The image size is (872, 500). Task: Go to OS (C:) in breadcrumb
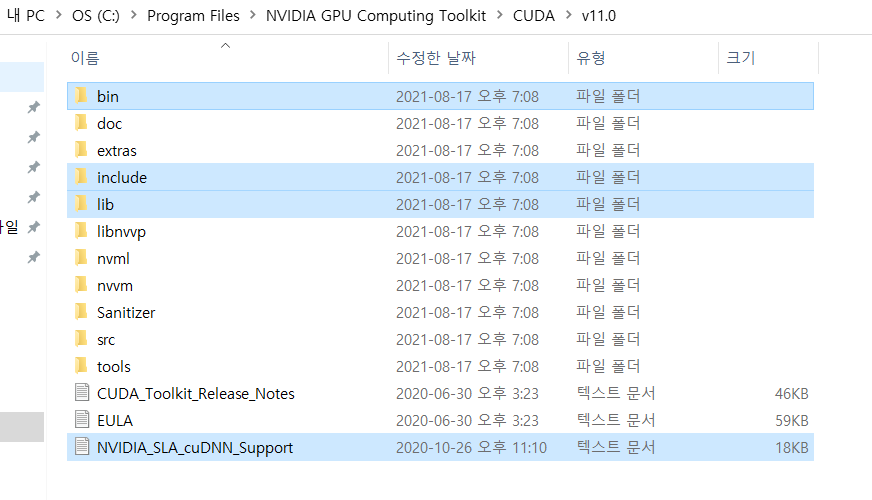[96, 16]
